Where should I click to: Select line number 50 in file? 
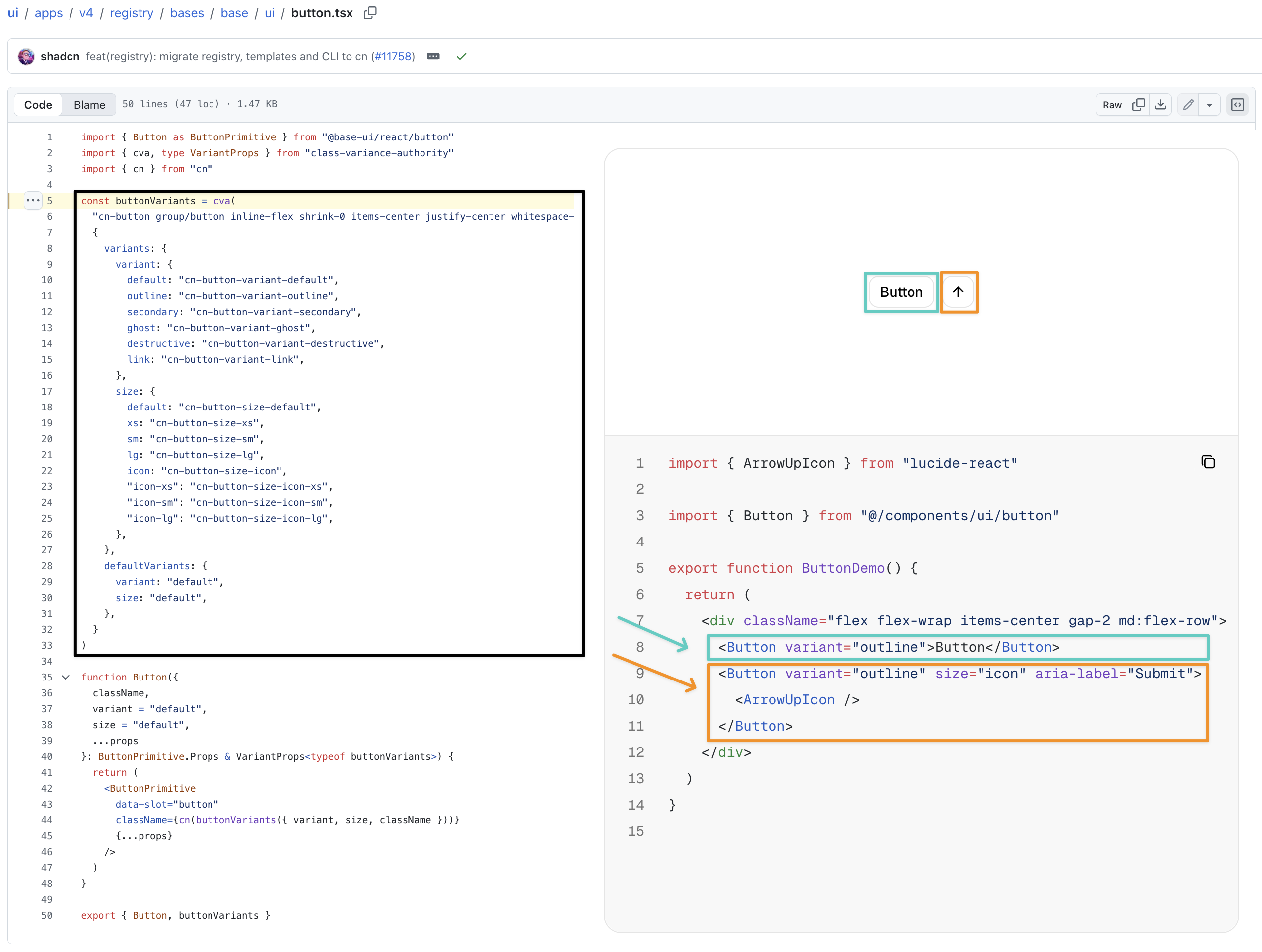tap(46, 915)
